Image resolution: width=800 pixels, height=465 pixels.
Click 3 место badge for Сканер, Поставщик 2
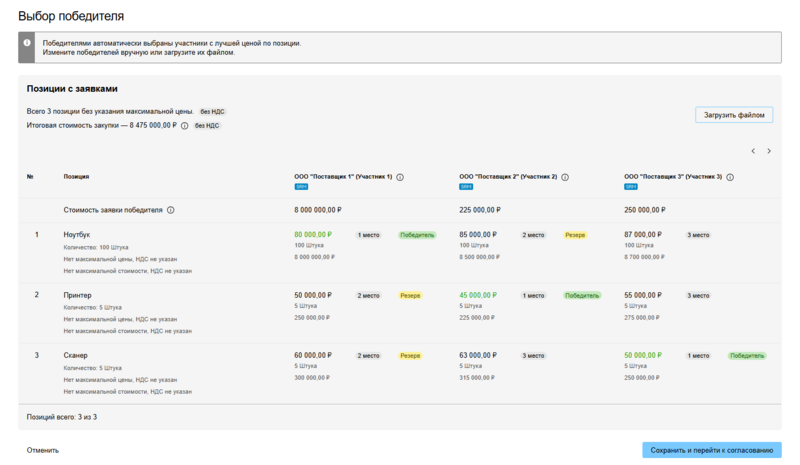(x=533, y=356)
